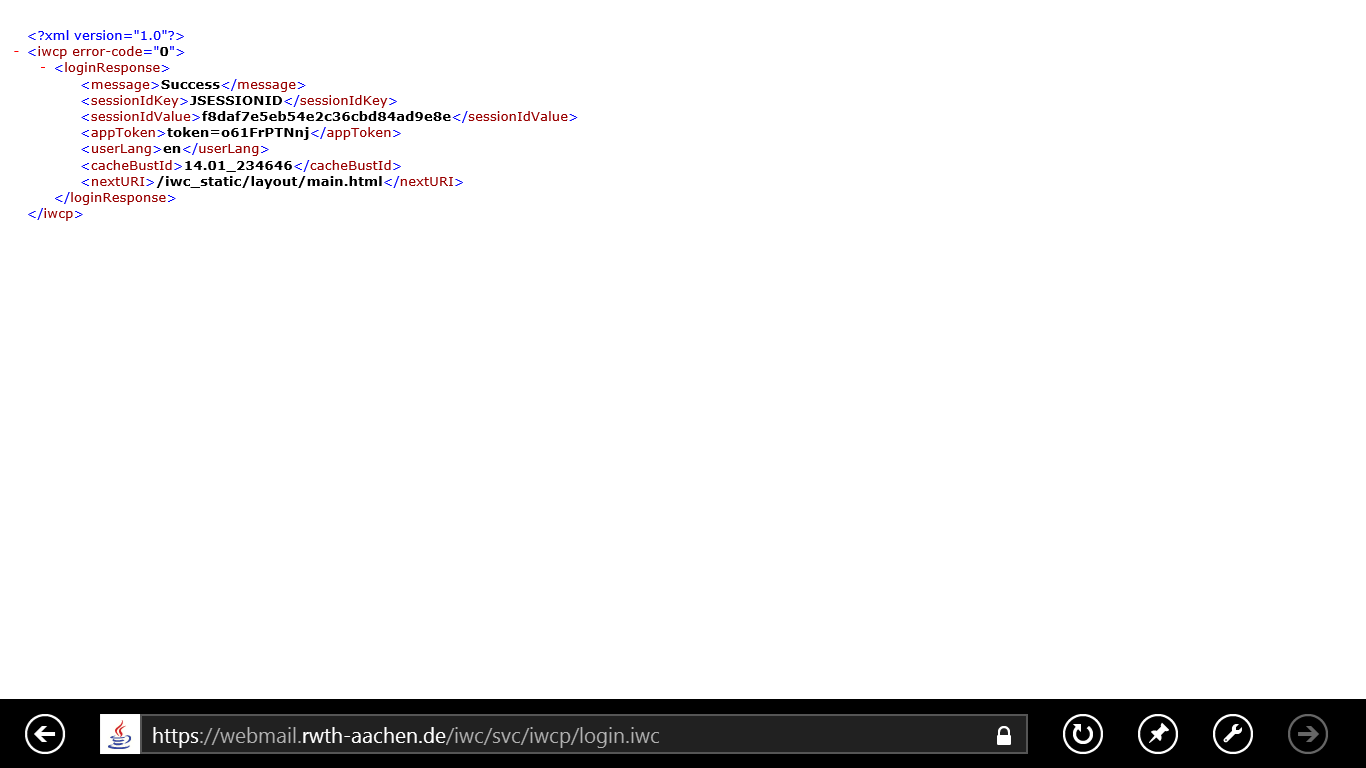Focus the address bar URL field

[584, 734]
